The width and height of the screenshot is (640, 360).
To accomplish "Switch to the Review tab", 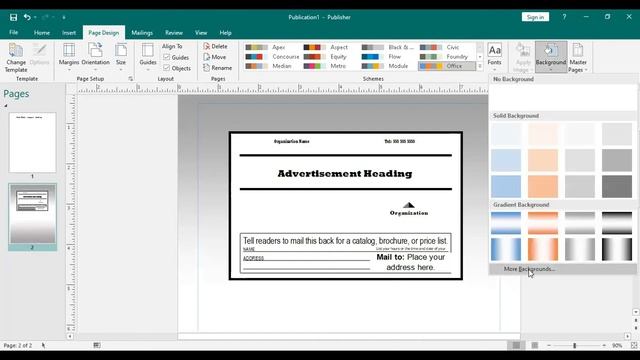I will tap(174, 33).
